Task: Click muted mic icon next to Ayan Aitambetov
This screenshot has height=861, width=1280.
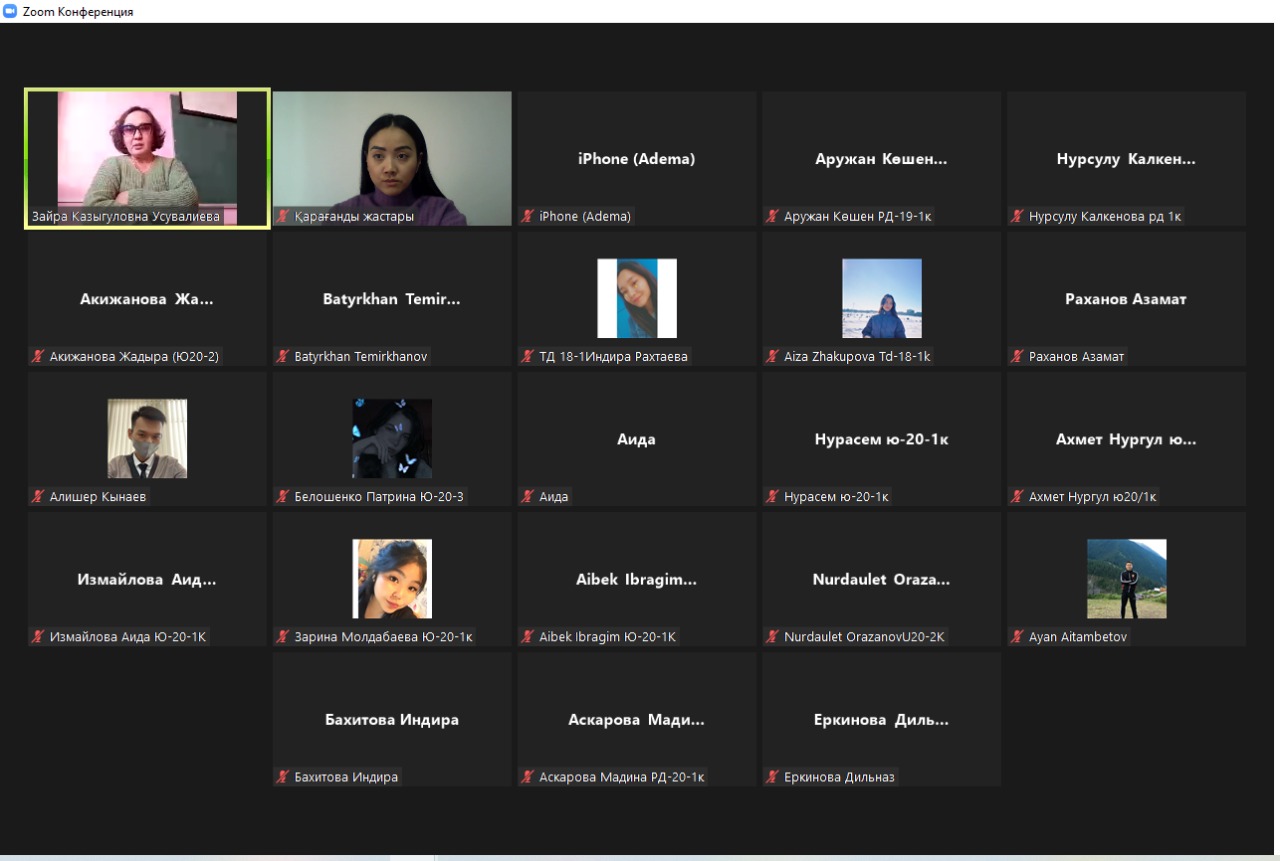Action: [x=1018, y=636]
